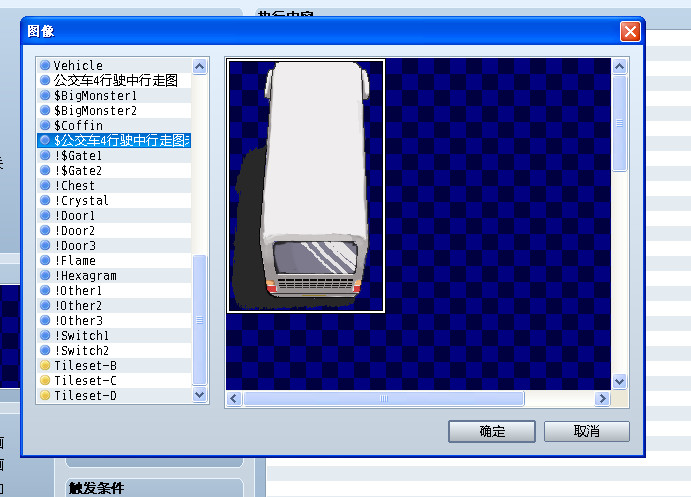The height and width of the screenshot is (497, 691).
Task: Choose !Door3 in the list
Action: 114,245
